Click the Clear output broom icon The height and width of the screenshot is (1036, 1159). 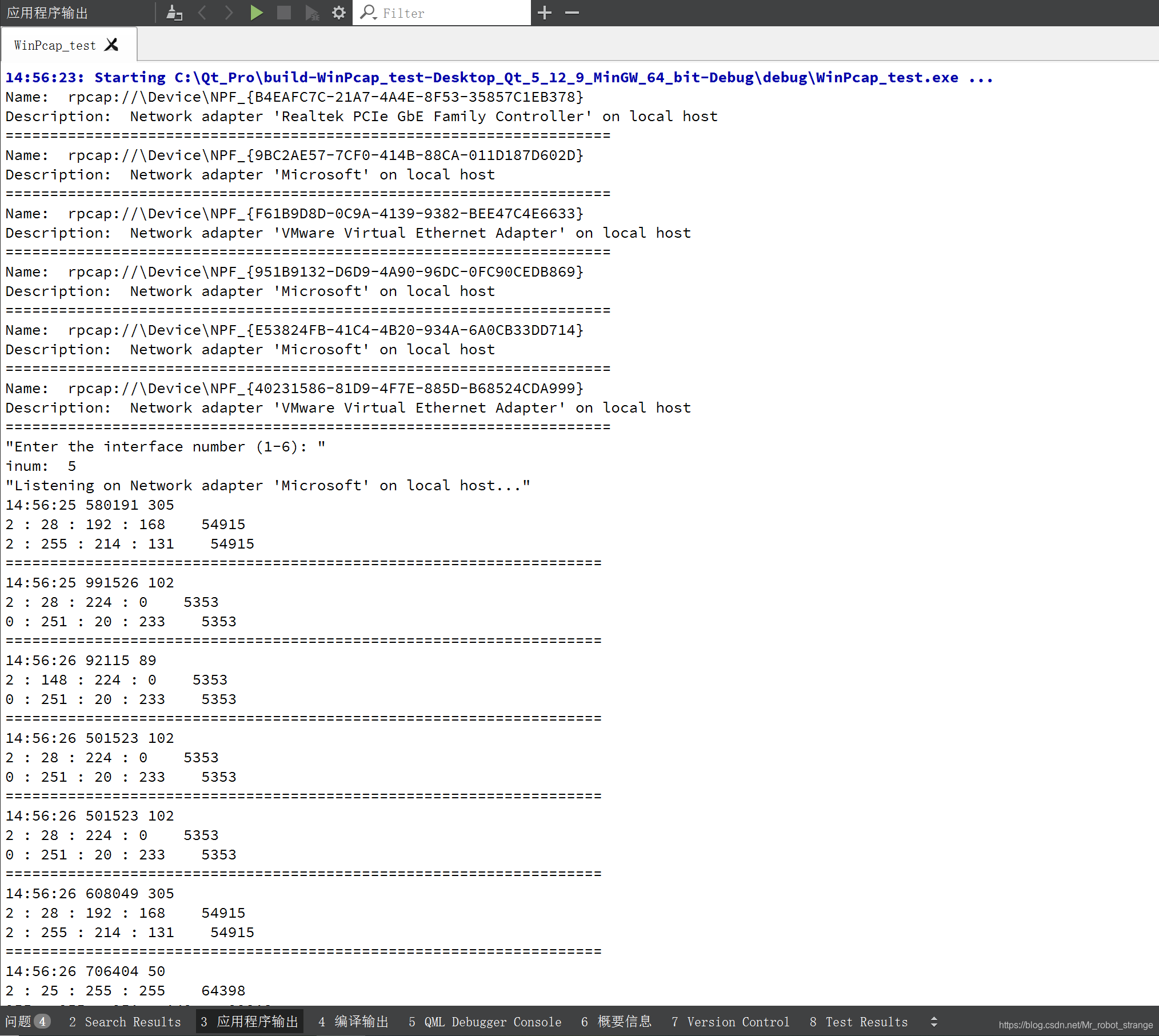click(174, 13)
